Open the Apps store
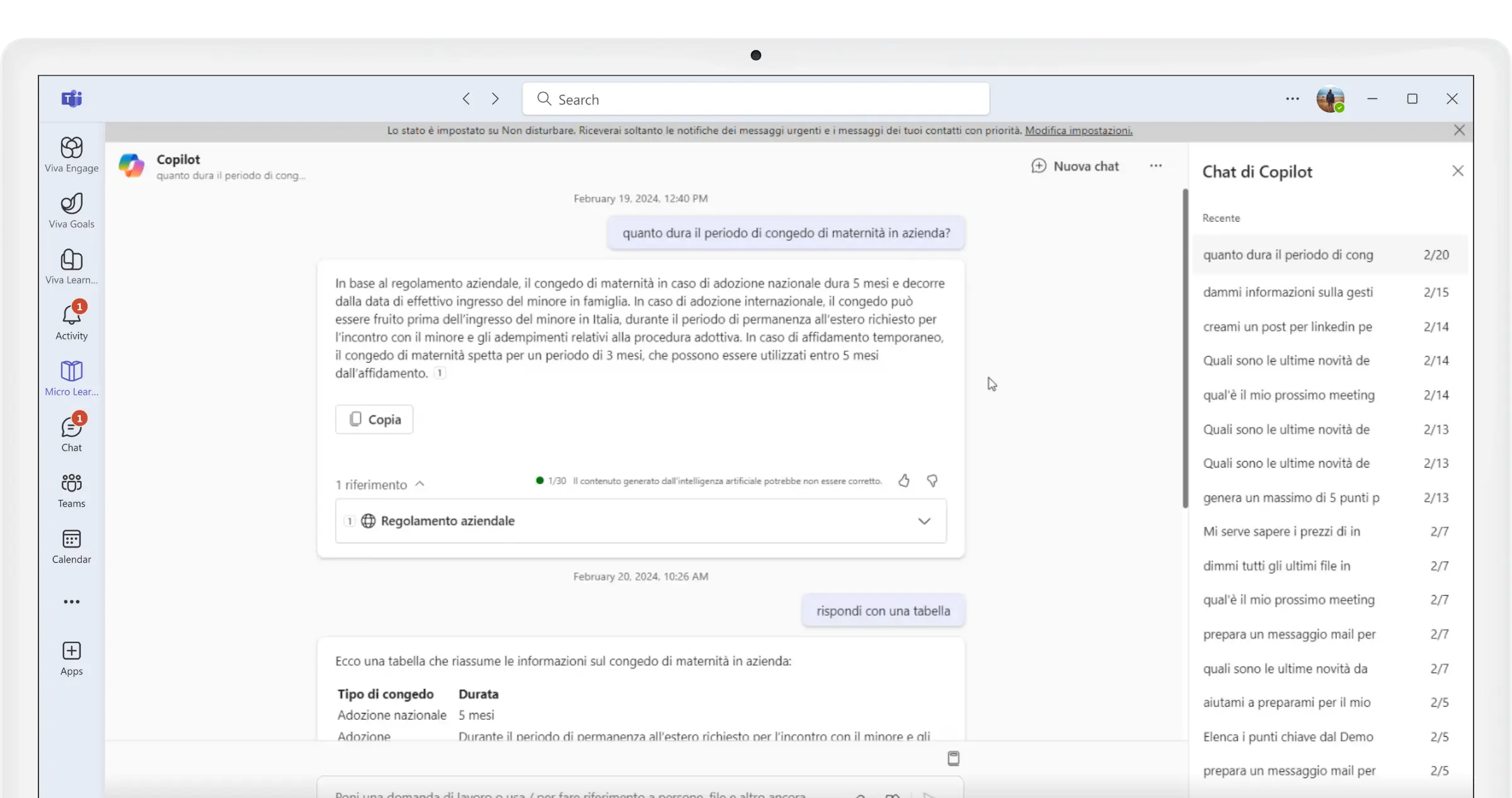1512x798 pixels. click(71, 658)
